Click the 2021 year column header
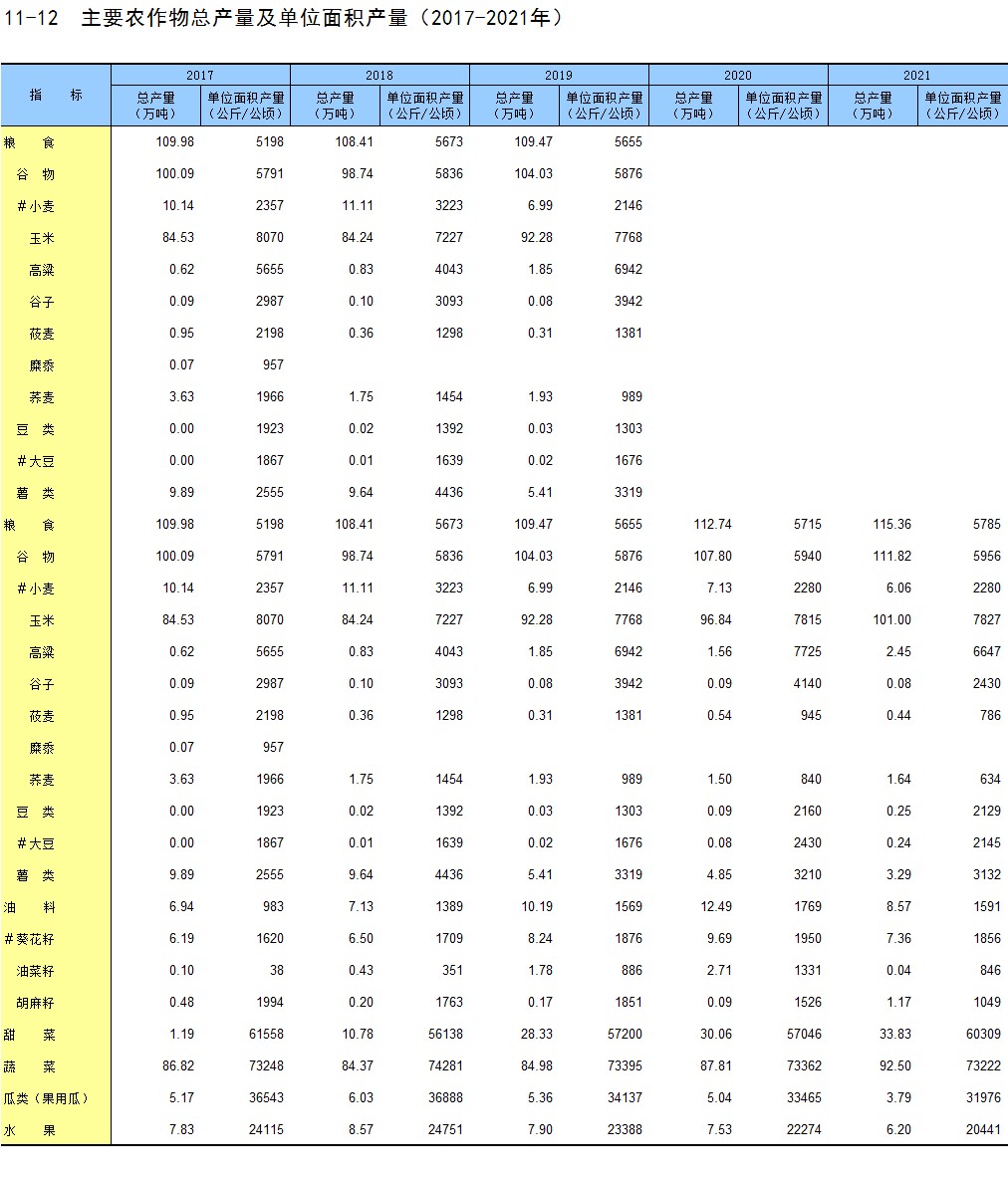The height and width of the screenshot is (1178, 1008). point(916,75)
